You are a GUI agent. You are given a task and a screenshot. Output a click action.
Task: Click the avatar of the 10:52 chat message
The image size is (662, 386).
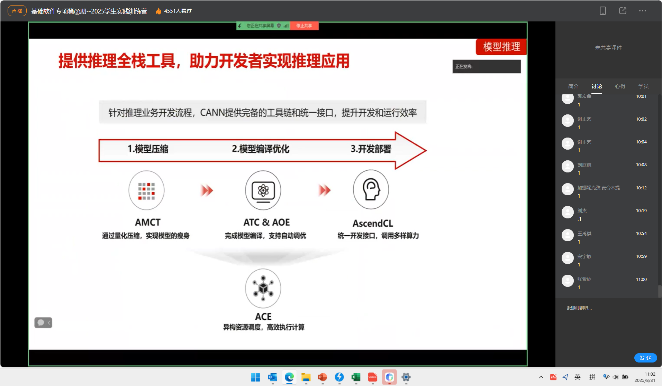click(567, 121)
